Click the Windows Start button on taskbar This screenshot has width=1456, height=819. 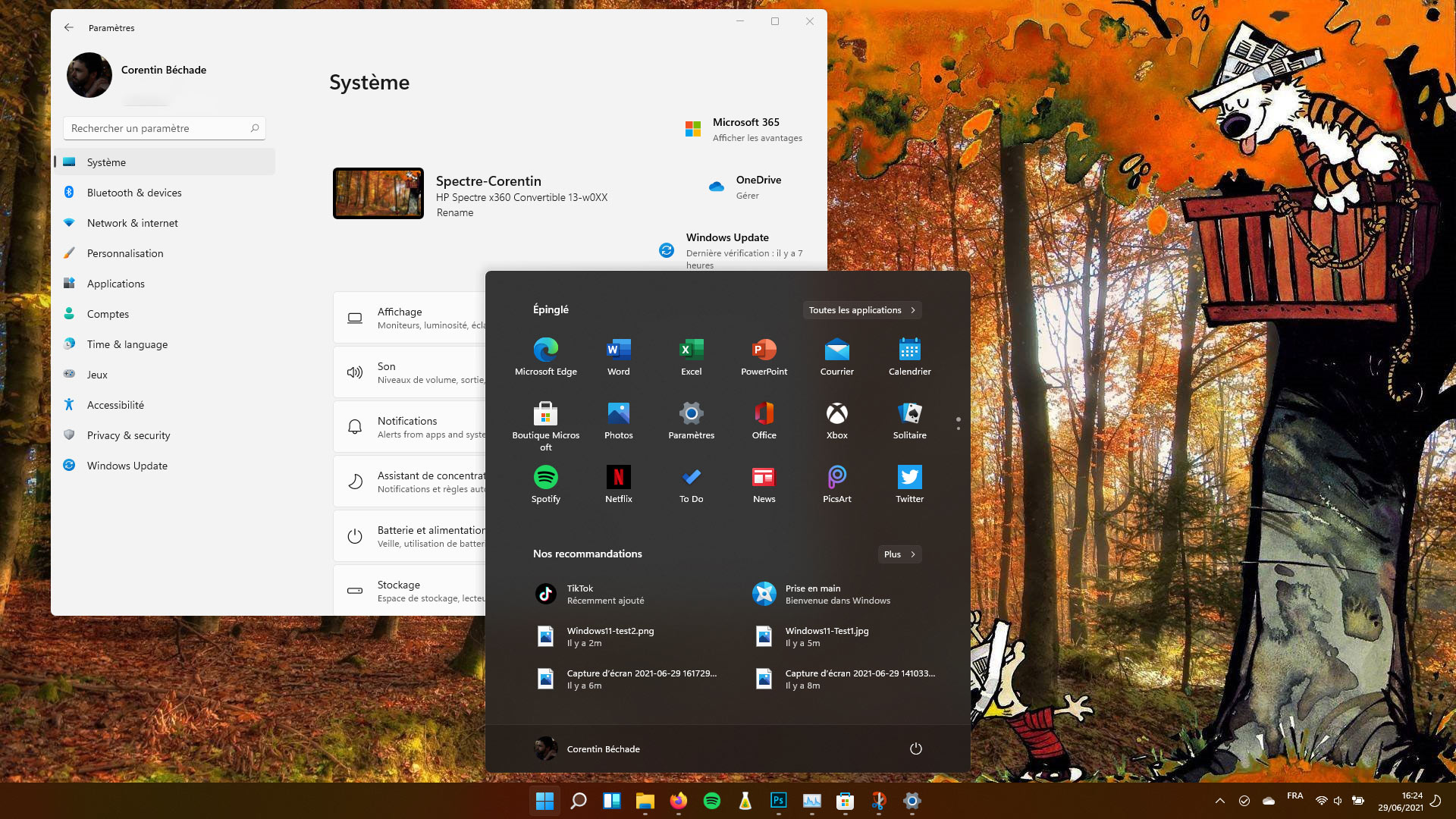(544, 801)
